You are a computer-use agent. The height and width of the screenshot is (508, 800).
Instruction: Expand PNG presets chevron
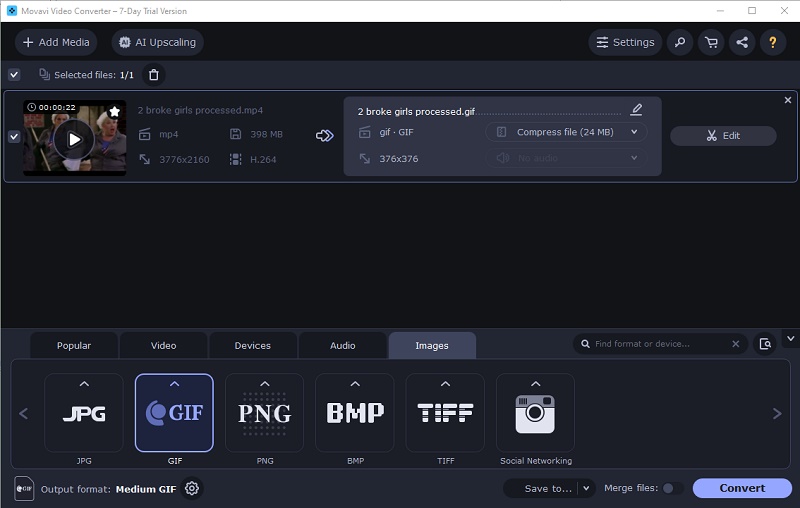(x=265, y=384)
